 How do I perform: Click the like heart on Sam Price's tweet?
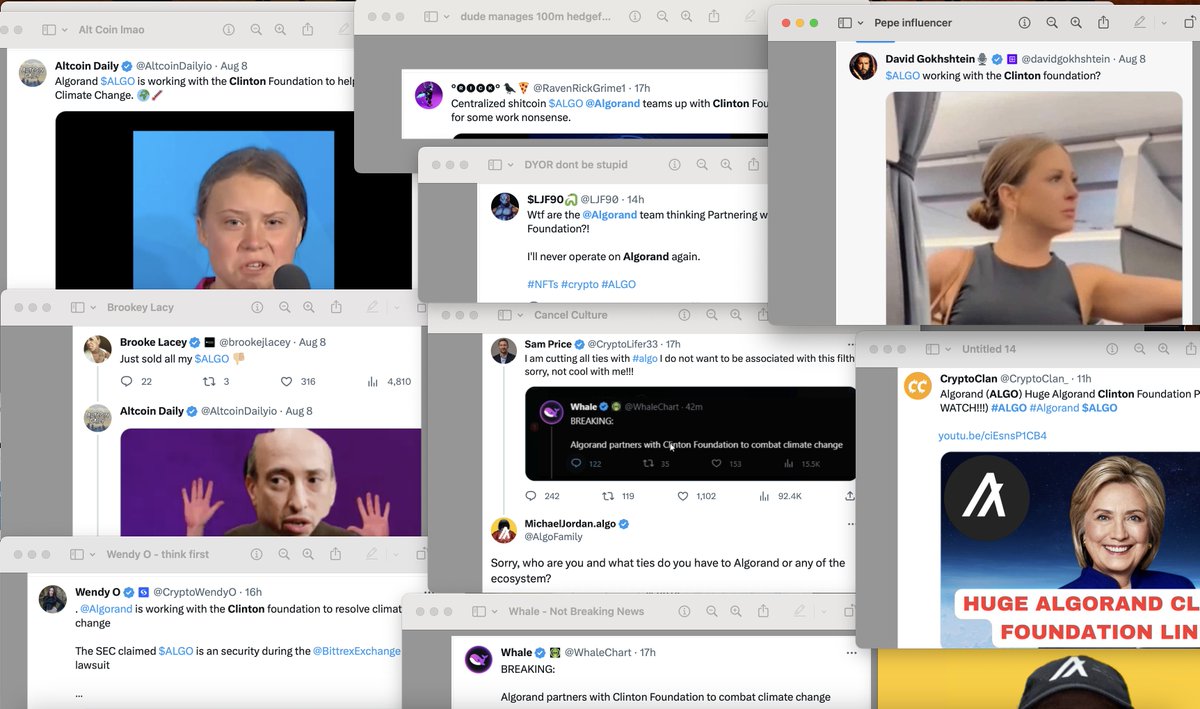(x=683, y=496)
